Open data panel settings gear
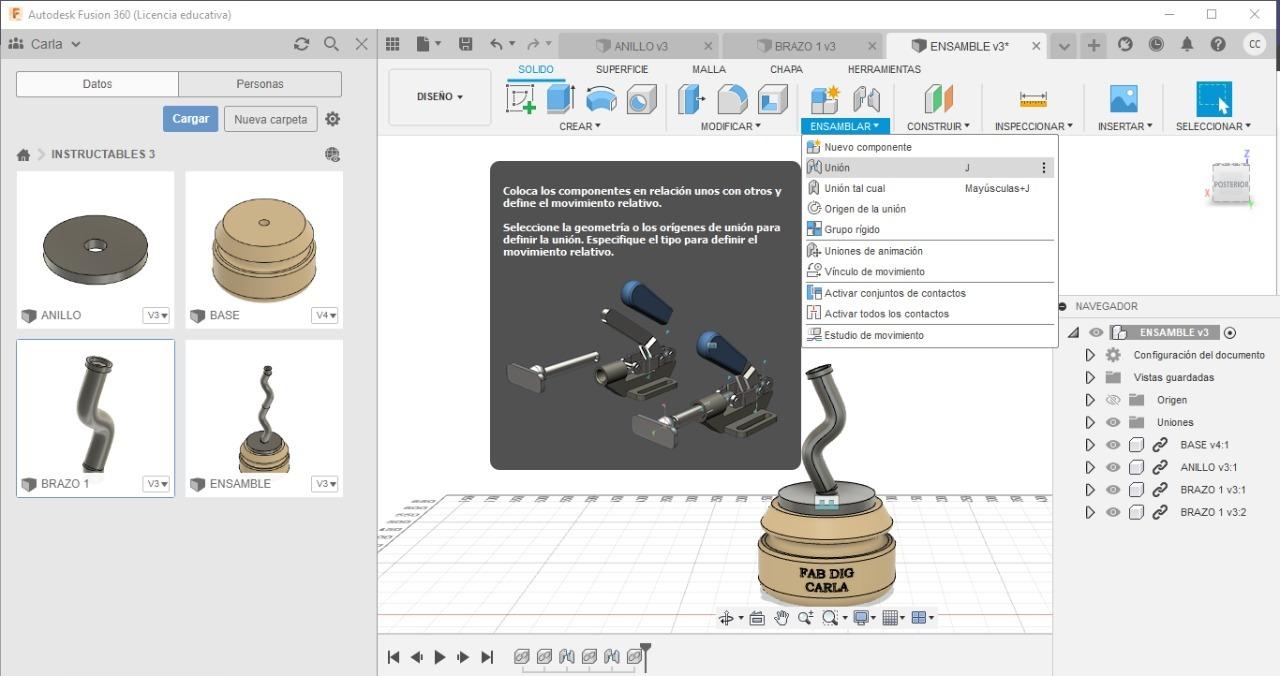The image size is (1280, 676). (333, 119)
